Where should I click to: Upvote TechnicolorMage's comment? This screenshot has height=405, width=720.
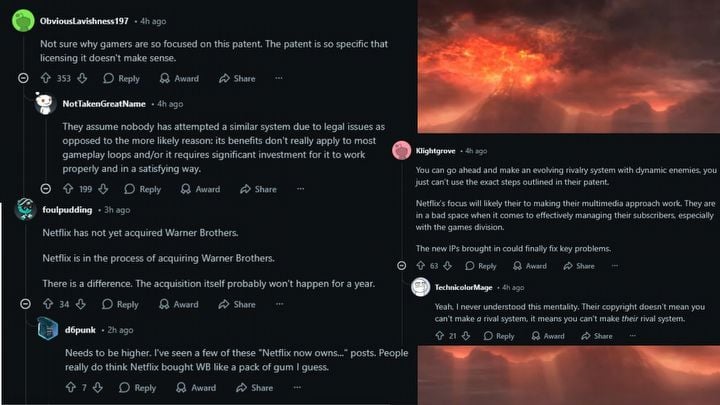438,336
